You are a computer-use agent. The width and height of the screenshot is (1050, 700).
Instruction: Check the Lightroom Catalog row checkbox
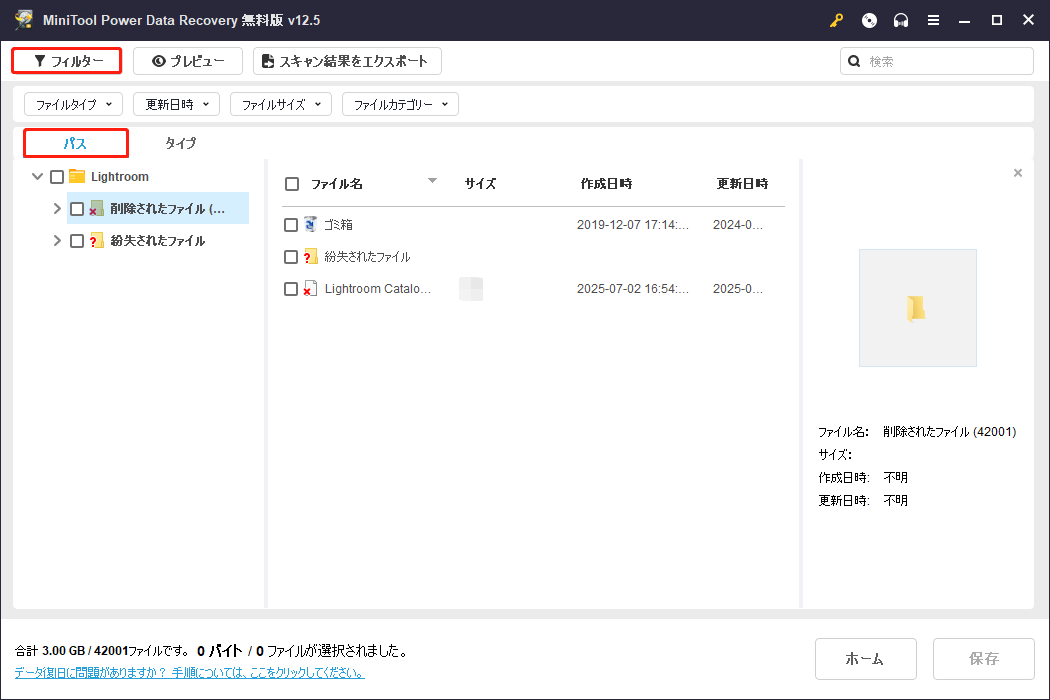click(x=291, y=289)
